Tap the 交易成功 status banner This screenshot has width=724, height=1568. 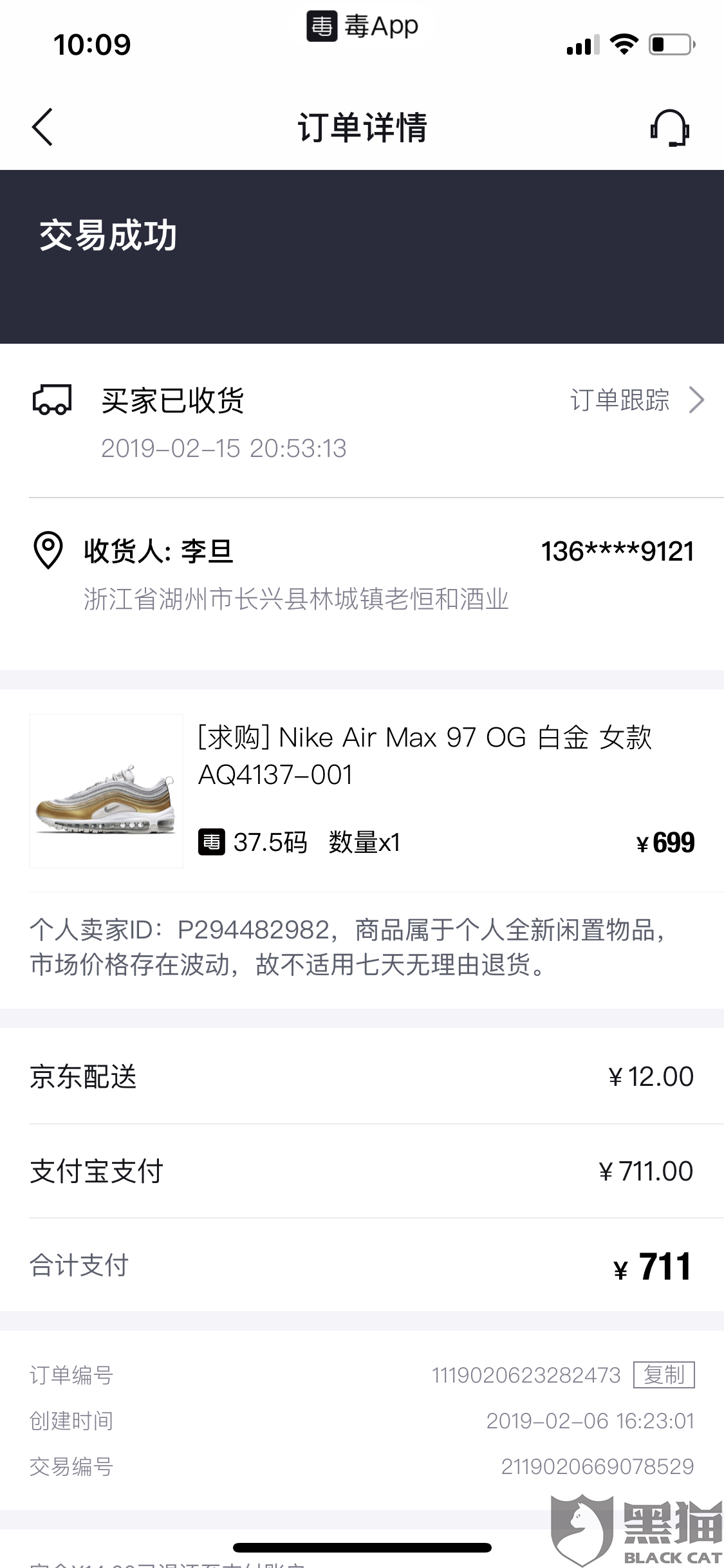pos(362,256)
